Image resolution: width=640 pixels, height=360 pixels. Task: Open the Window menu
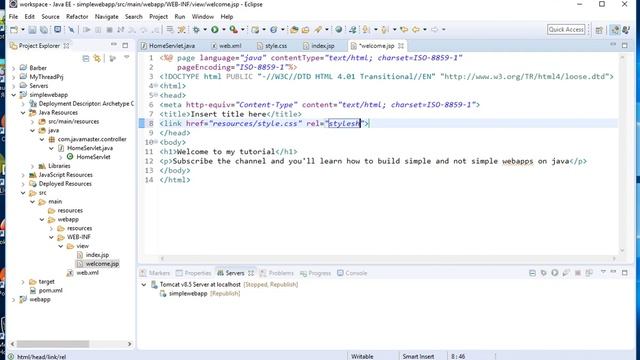coord(203,17)
